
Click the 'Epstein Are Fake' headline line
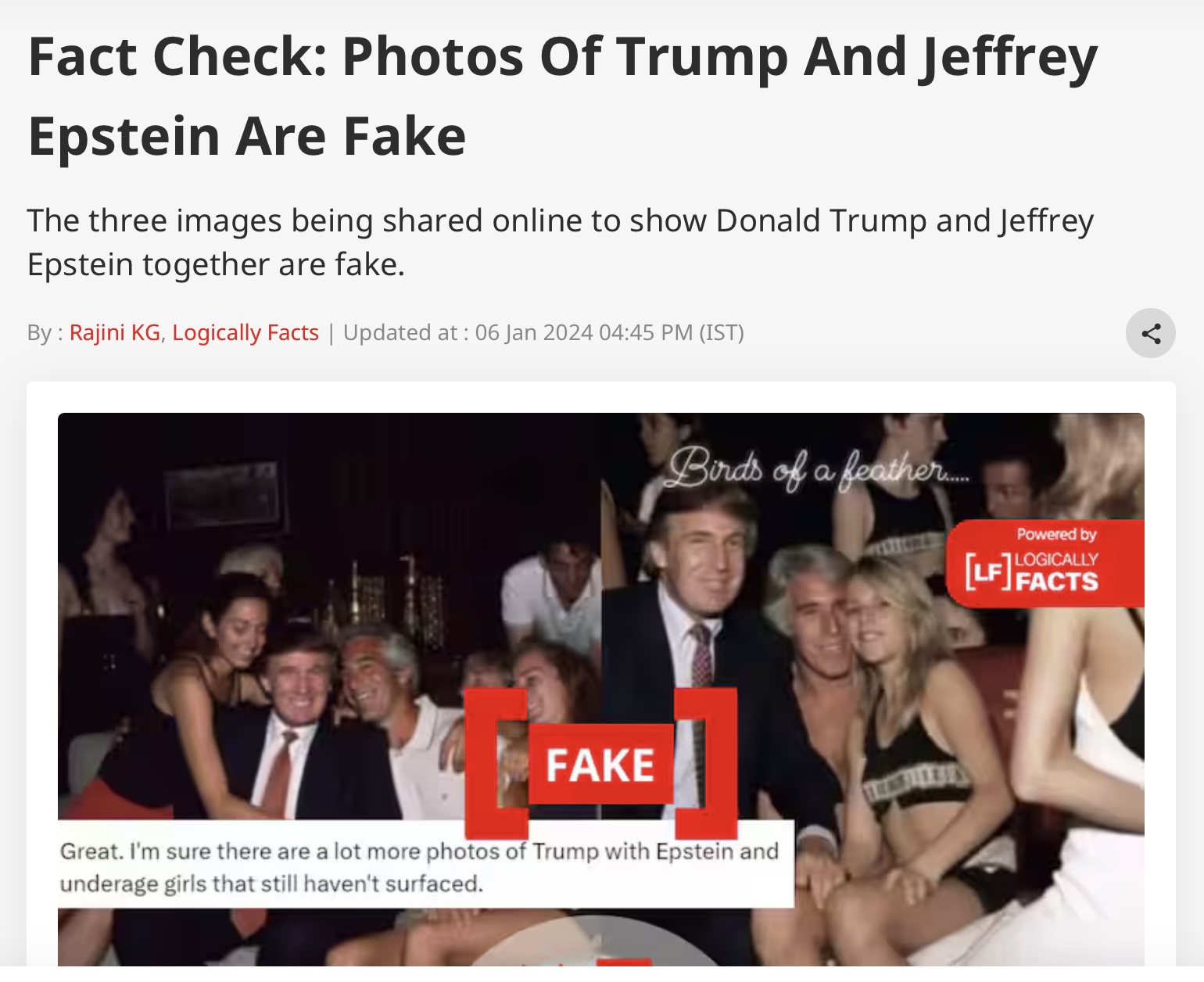(247, 136)
